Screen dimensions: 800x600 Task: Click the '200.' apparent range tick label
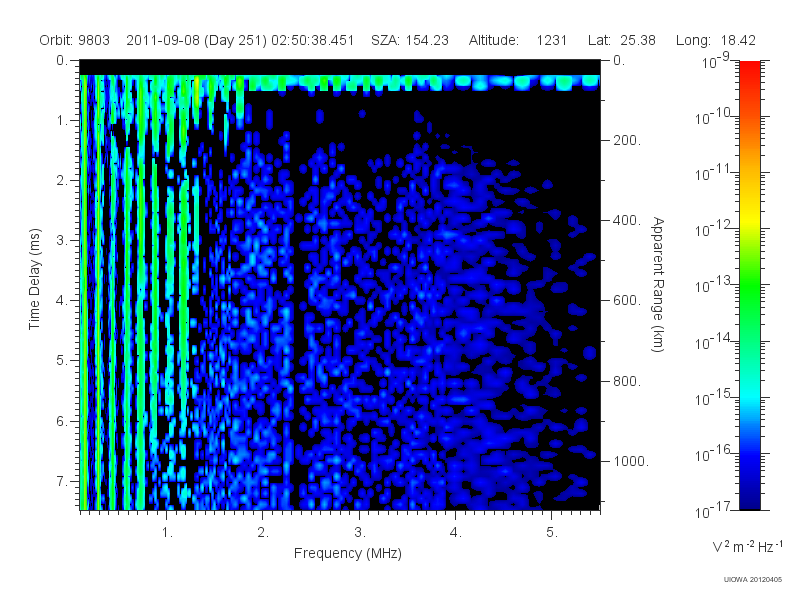pos(627,140)
